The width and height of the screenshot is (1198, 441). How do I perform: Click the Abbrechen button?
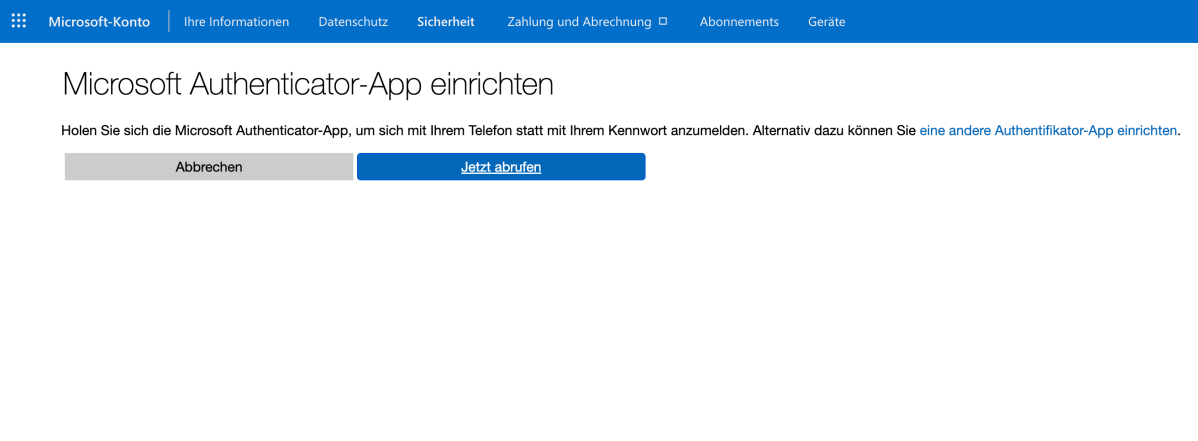209,167
